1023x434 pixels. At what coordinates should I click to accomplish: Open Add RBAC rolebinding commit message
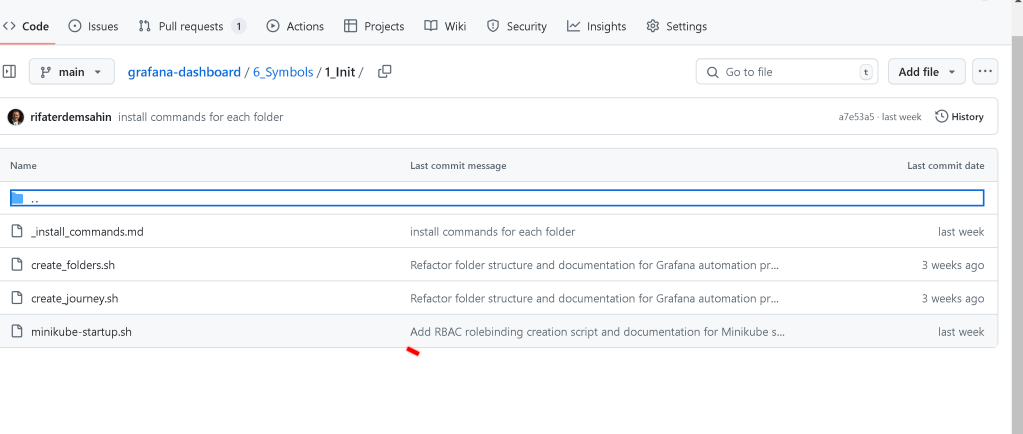coord(598,332)
